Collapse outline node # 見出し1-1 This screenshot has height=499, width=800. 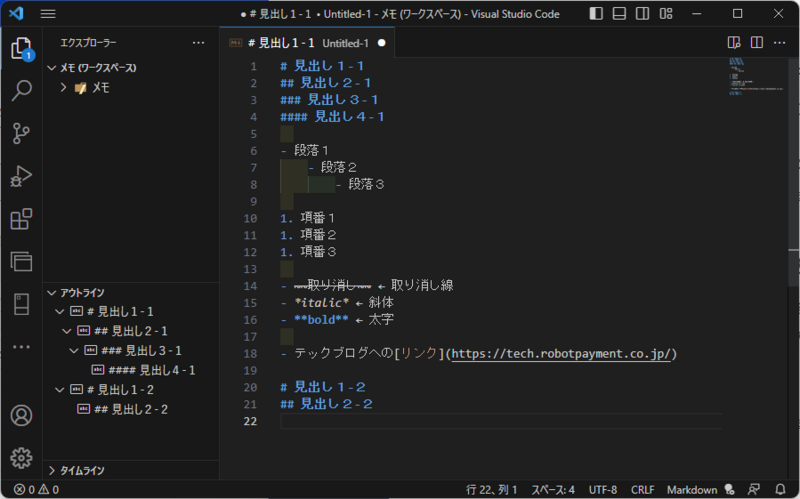(x=60, y=311)
